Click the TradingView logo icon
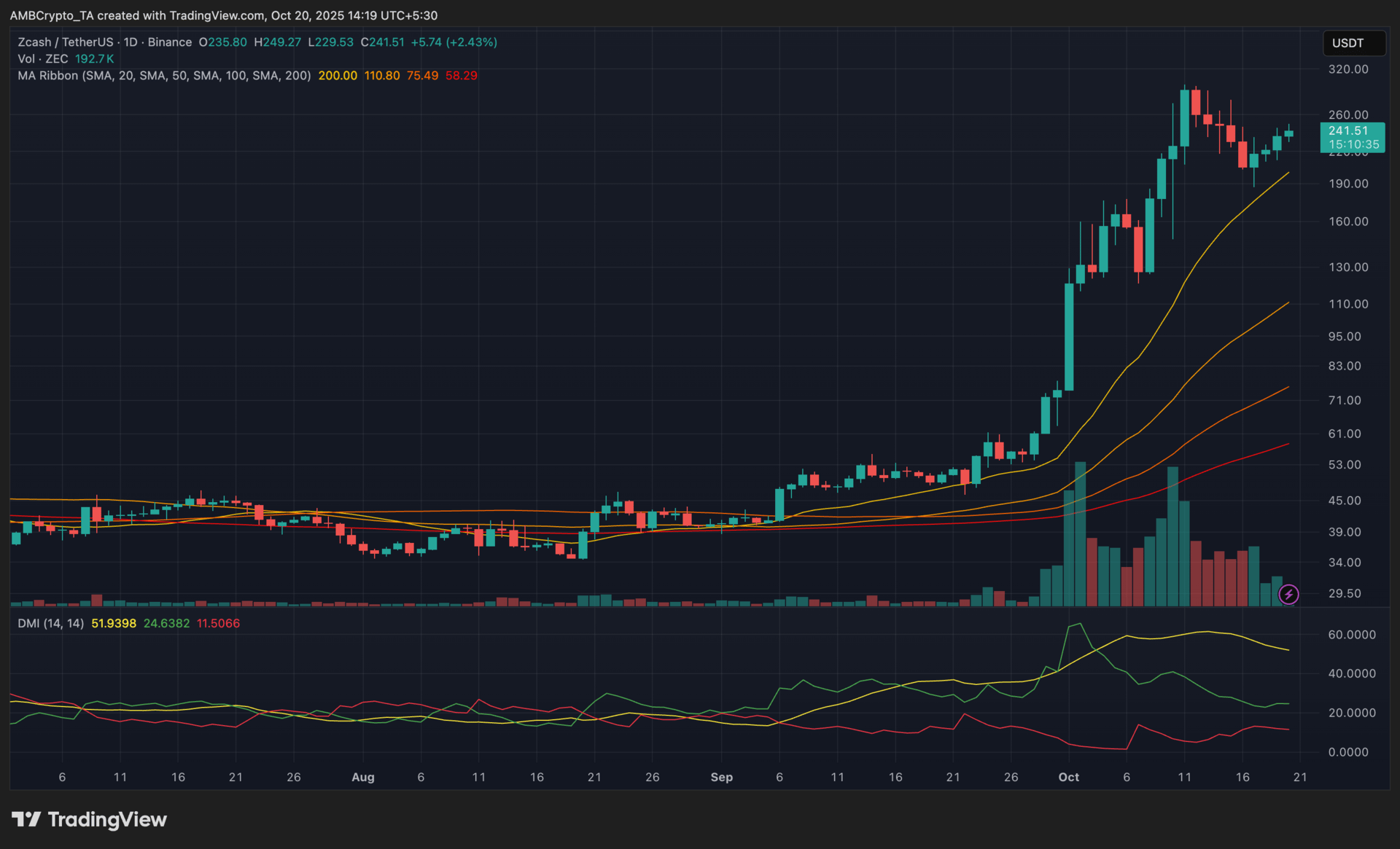 [x=26, y=819]
